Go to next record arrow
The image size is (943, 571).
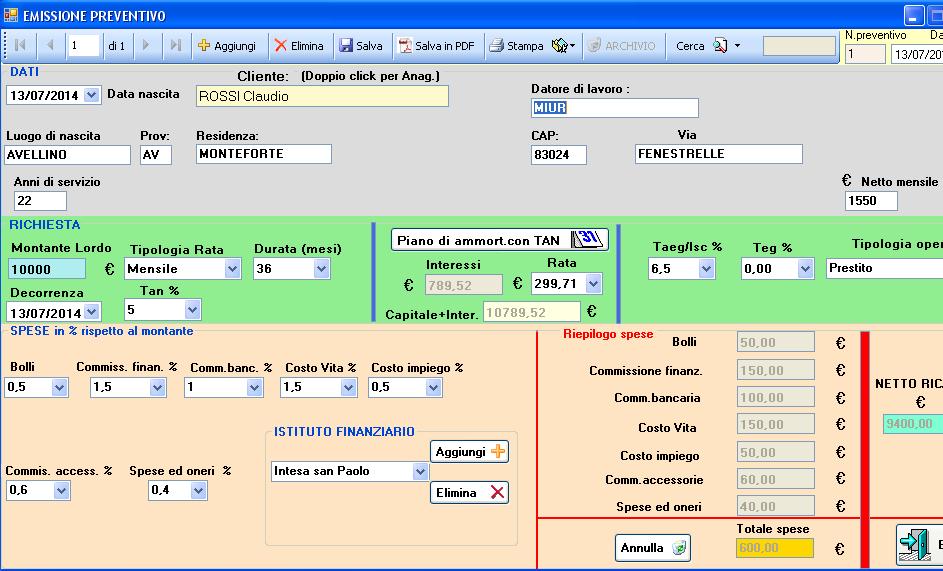(x=146, y=46)
